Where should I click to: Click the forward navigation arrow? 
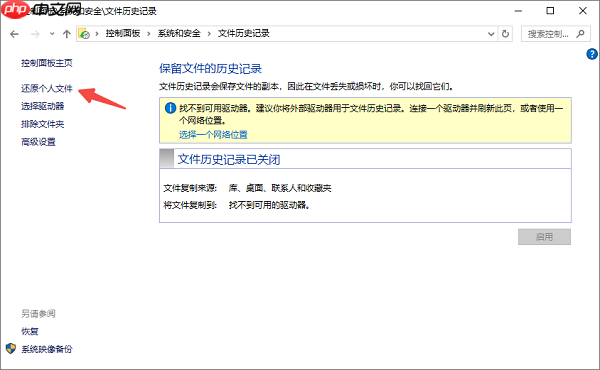pyautogui.click(x=35, y=34)
